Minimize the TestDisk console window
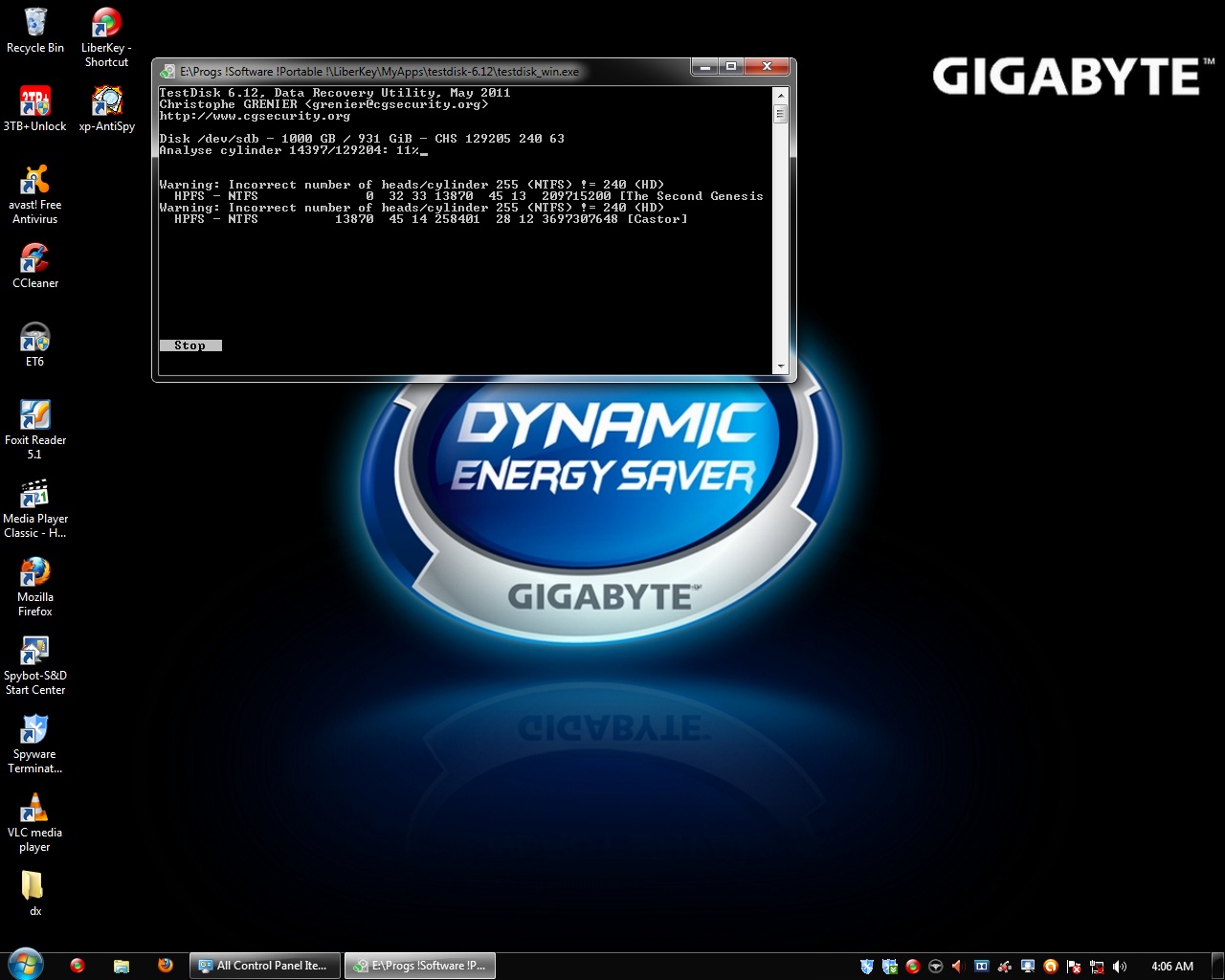Viewport: 1225px width, 980px height. click(705, 66)
